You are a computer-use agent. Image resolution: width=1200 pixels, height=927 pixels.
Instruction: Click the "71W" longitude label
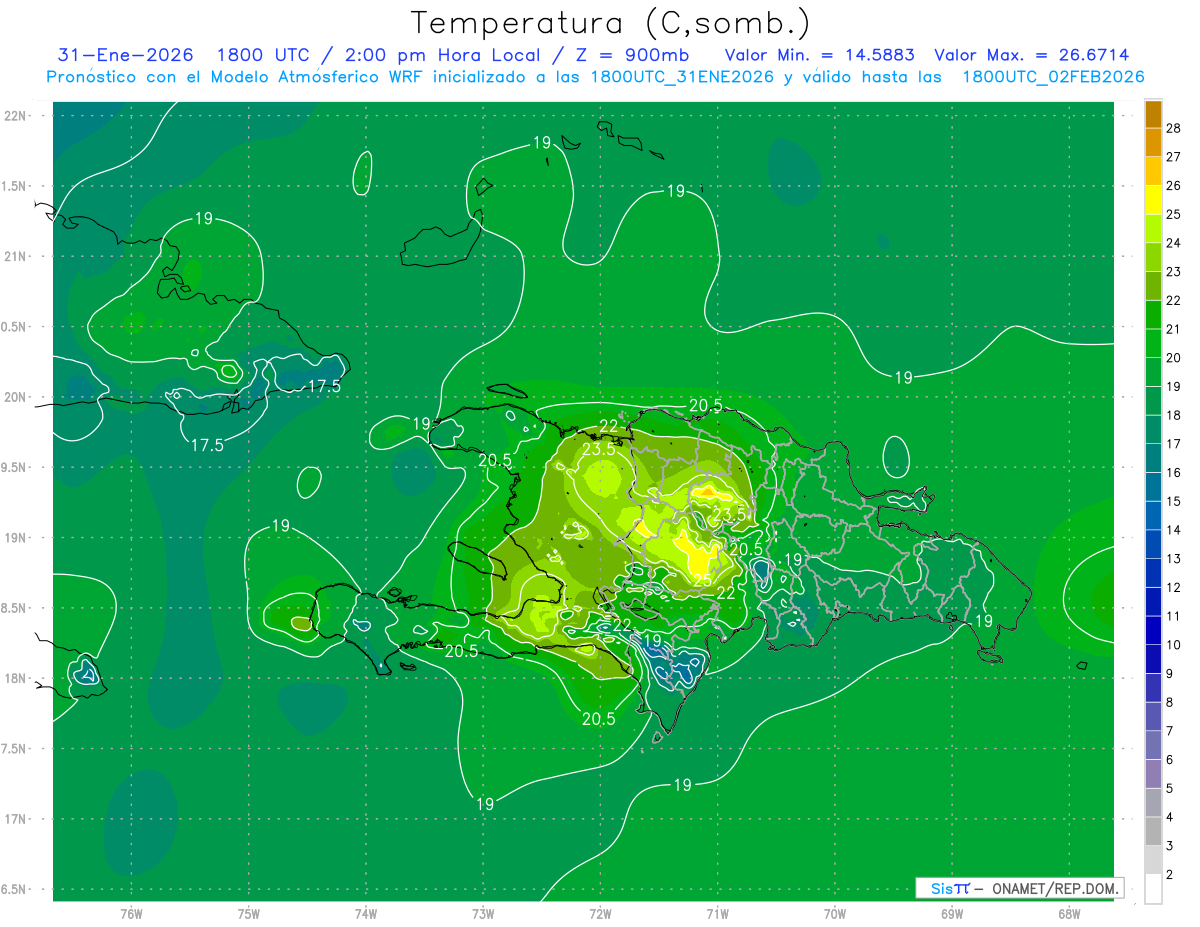pyautogui.click(x=717, y=914)
